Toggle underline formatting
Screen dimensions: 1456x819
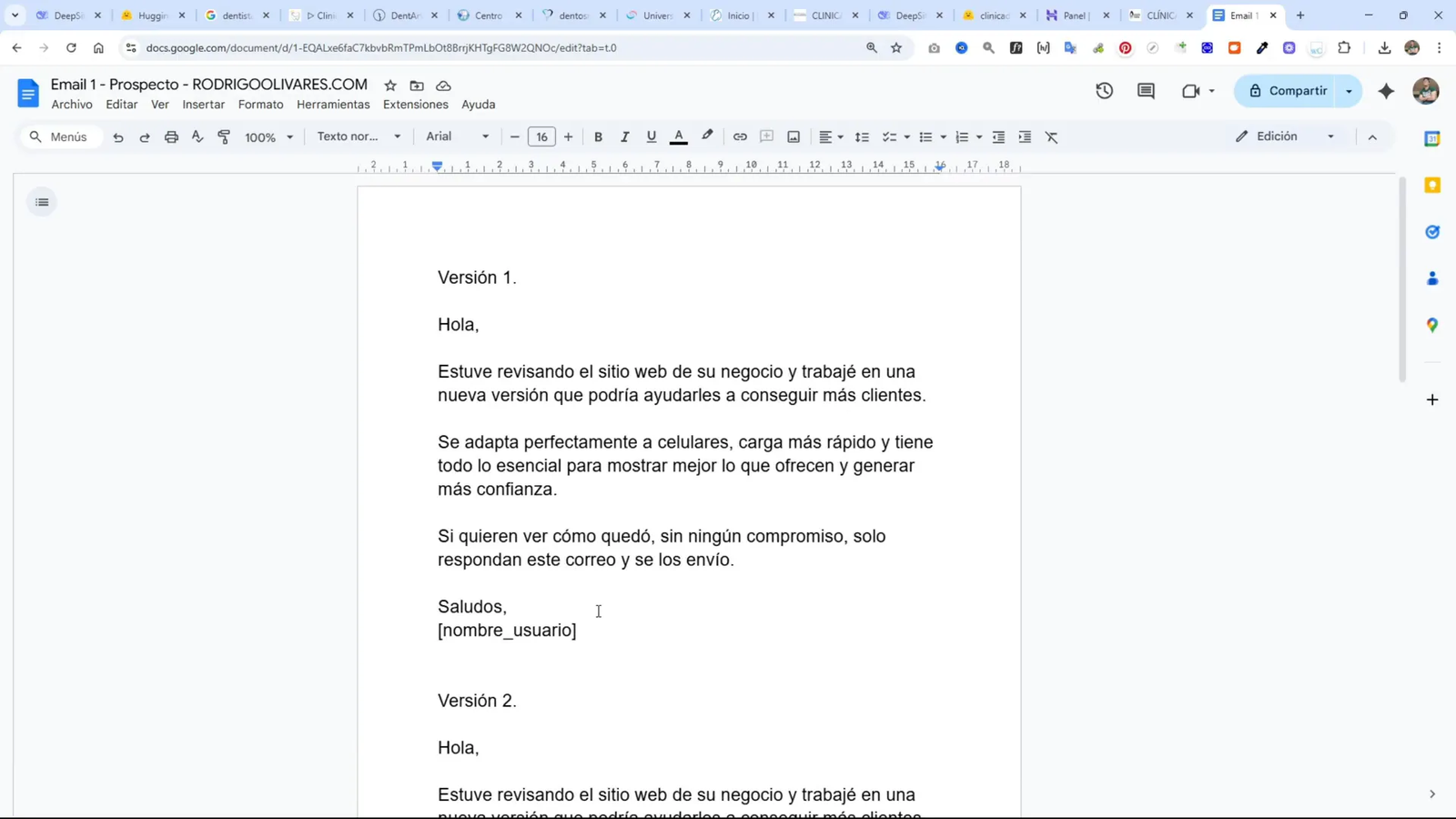pyautogui.click(x=652, y=136)
